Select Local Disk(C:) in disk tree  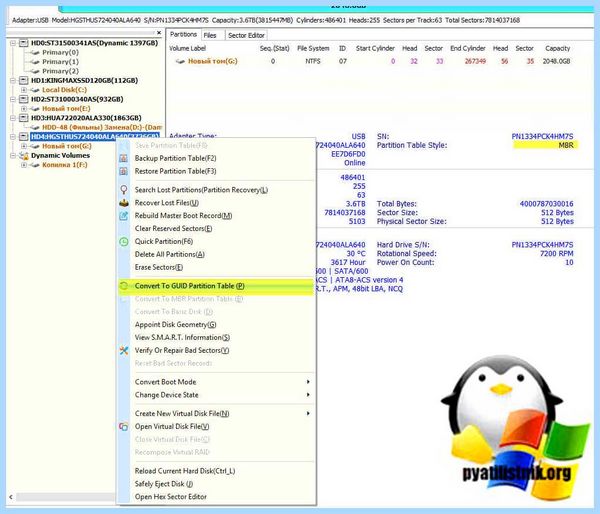(x=65, y=90)
